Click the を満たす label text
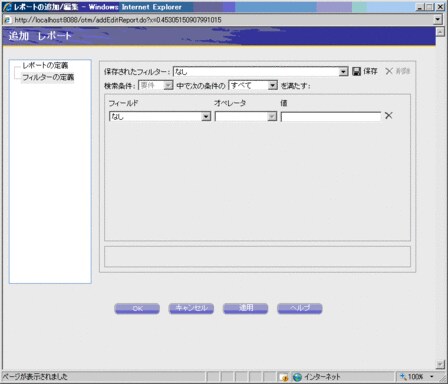The width and height of the screenshot is (448, 384). [x=295, y=86]
